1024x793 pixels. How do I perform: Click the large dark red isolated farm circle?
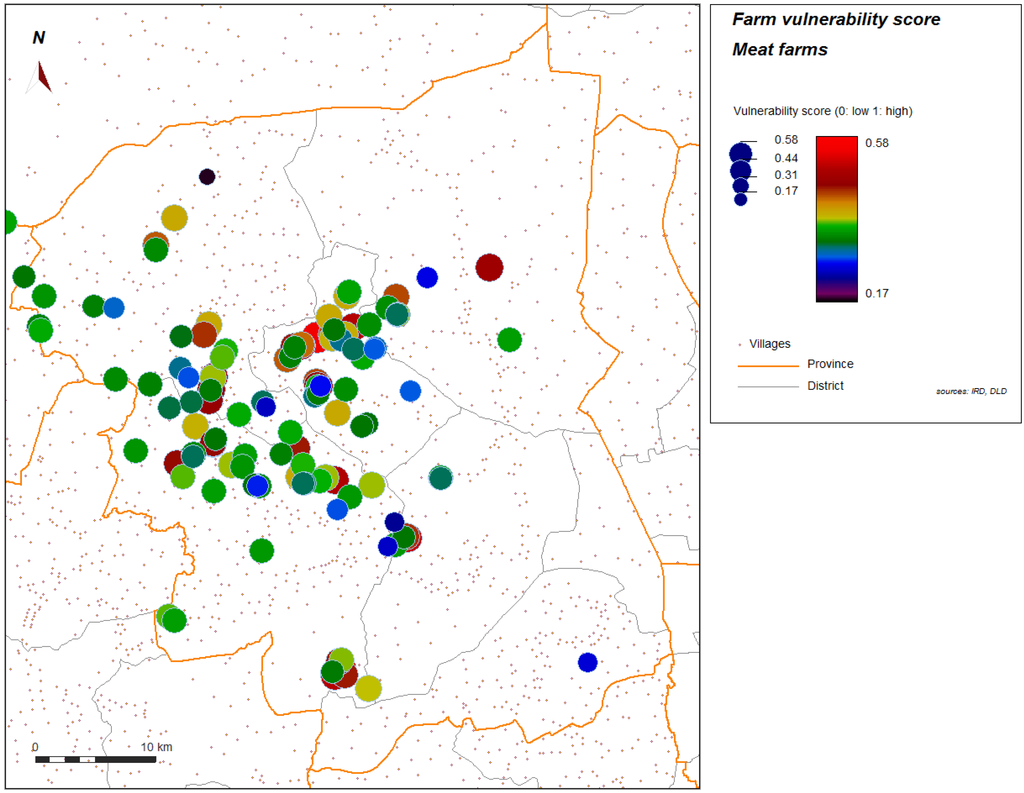click(489, 267)
